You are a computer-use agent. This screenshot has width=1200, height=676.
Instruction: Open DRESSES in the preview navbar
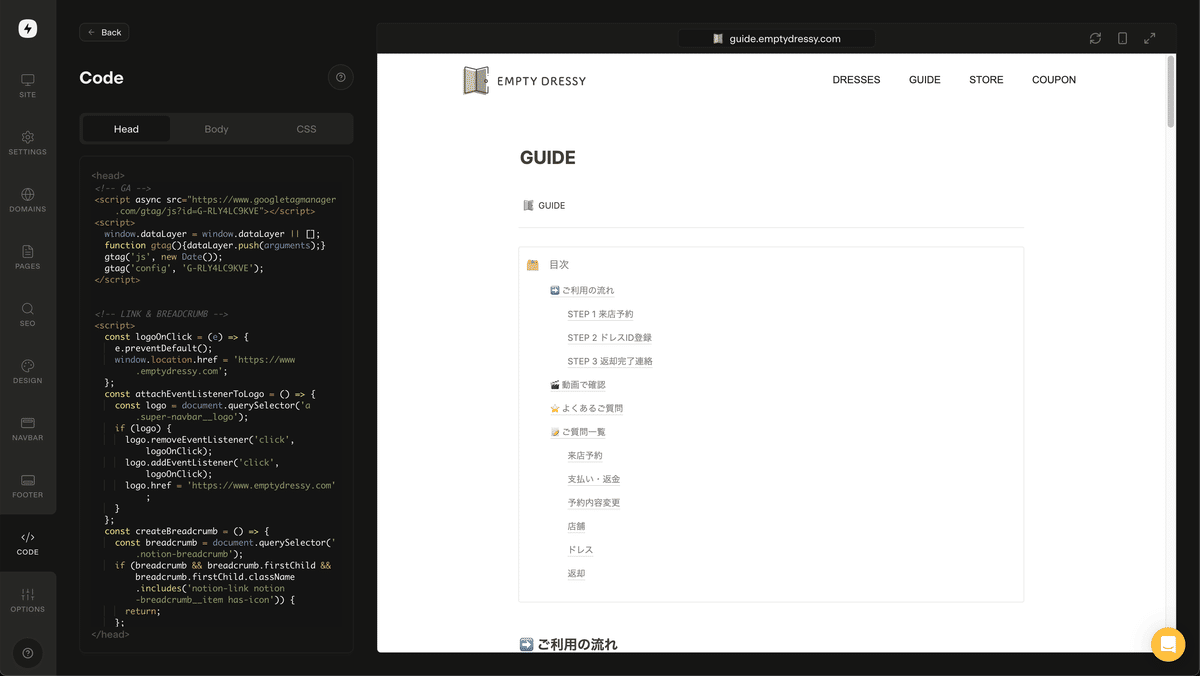856,80
